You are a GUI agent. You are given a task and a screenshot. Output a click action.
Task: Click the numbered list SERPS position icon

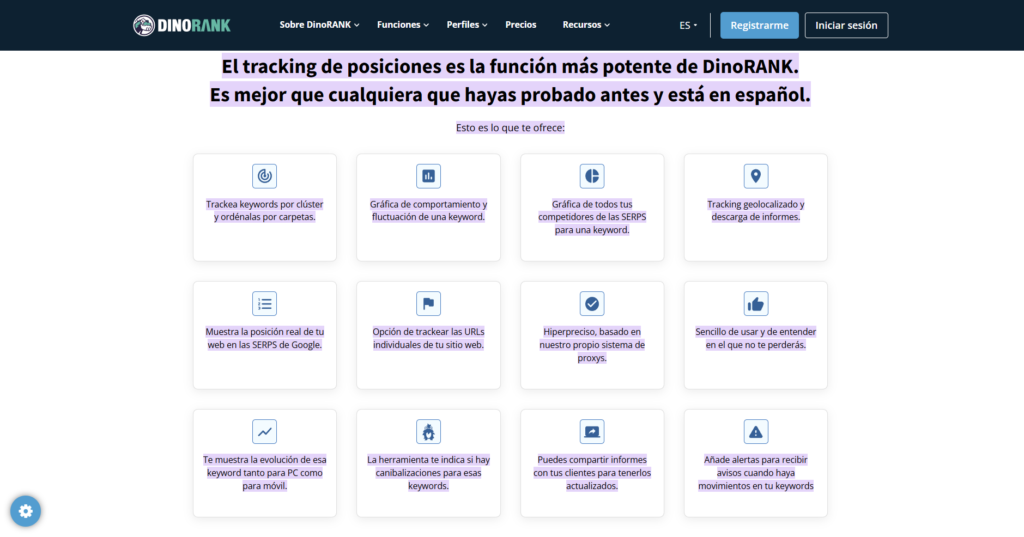tap(264, 304)
